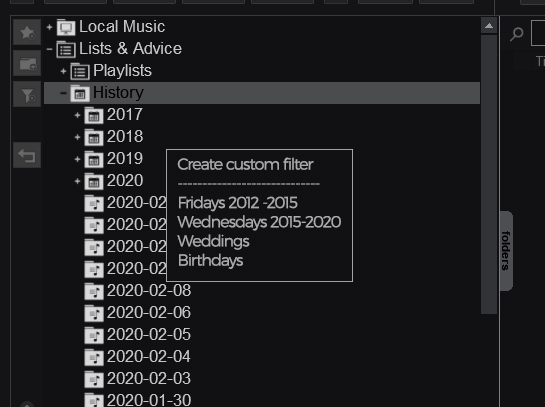Expand the 2019 history year
This screenshot has width=545, height=407.
pyautogui.click(x=77, y=159)
